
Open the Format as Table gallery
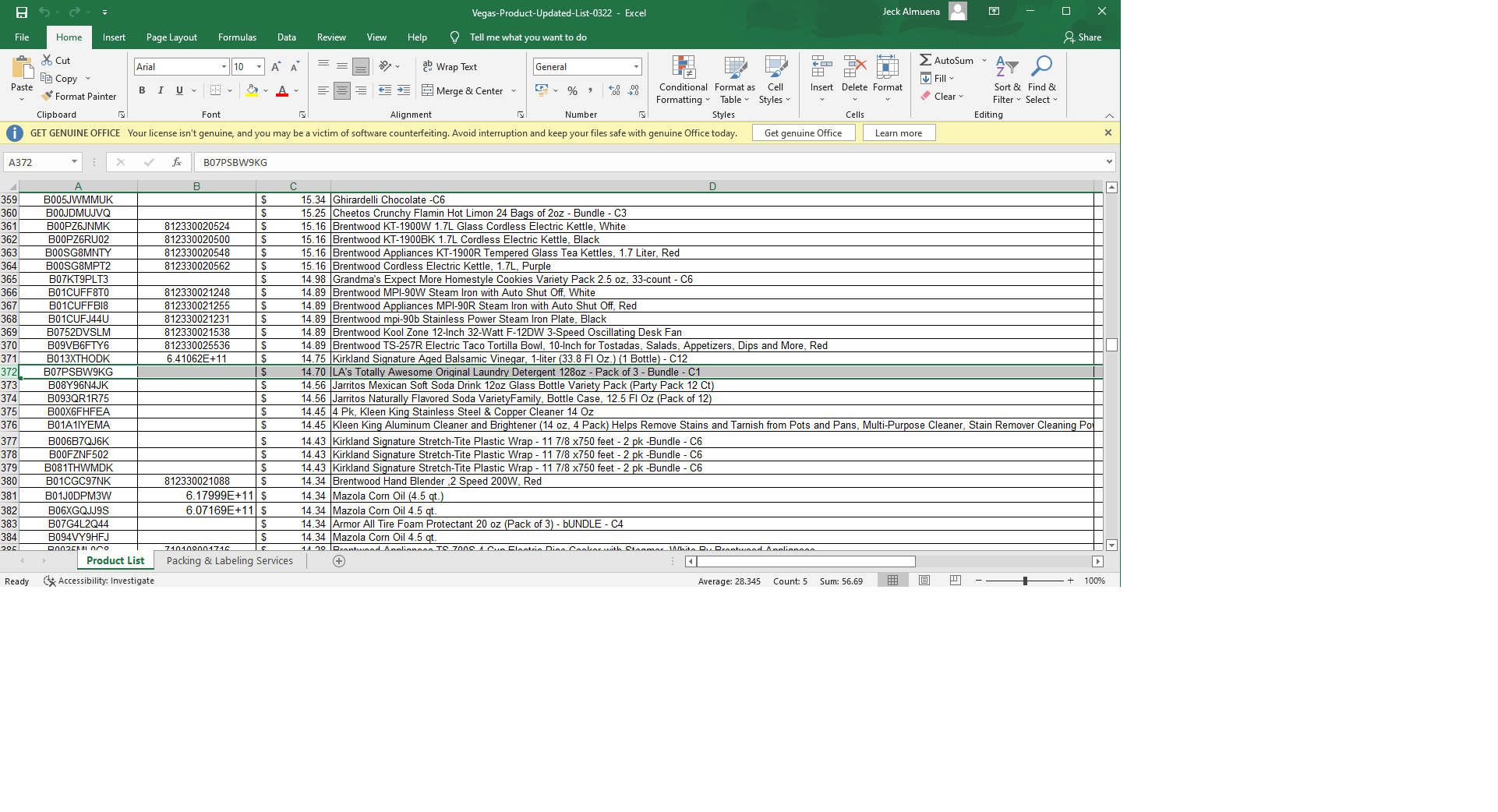tap(735, 79)
